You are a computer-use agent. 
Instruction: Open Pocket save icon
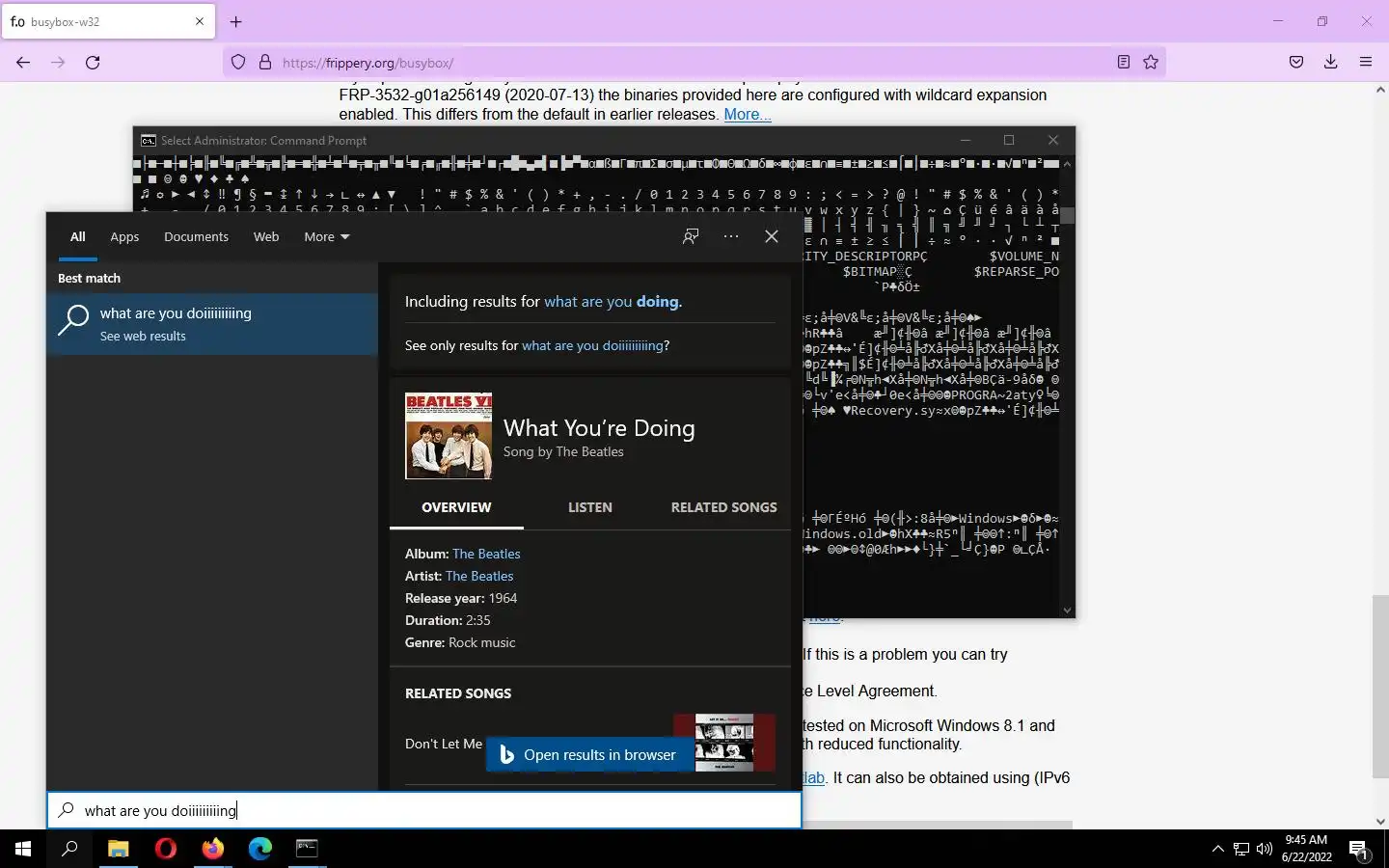tap(1296, 63)
